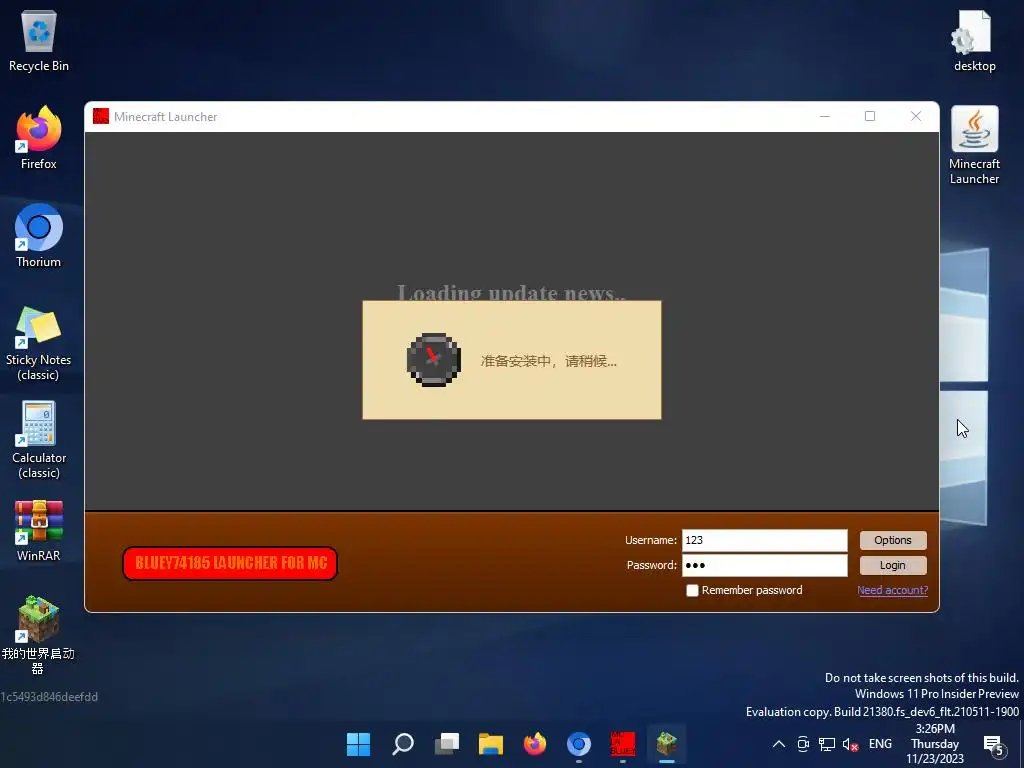Open Firefox from the taskbar
The image size is (1024, 768).
pyautogui.click(x=535, y=744)
